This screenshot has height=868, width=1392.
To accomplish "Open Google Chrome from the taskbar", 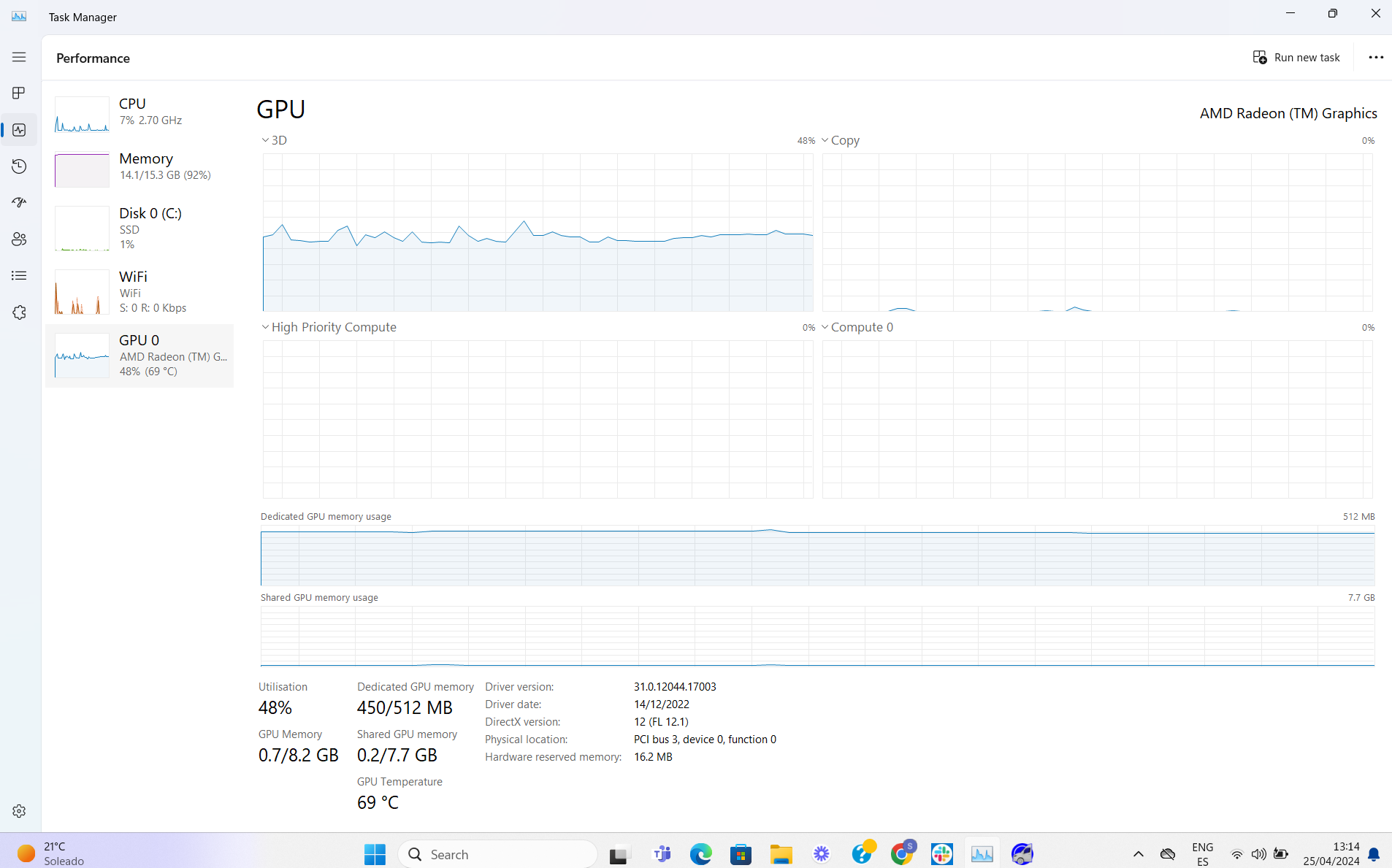I will point(902,854).
